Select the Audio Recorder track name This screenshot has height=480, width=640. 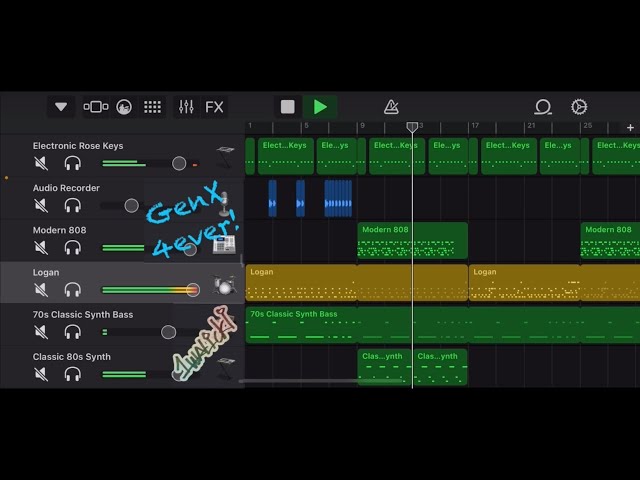66,188
